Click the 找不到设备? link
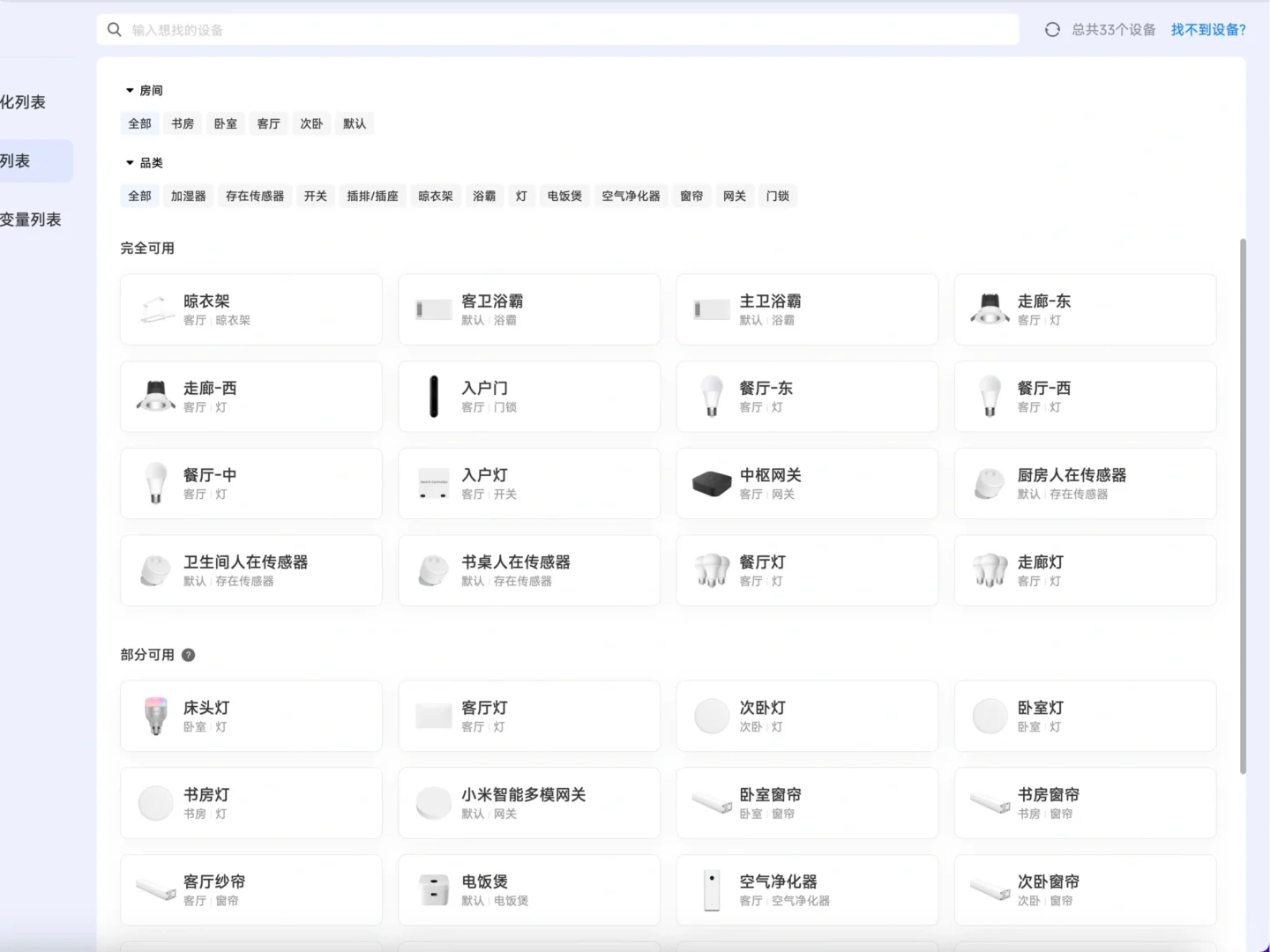This screenshot has width=1270, height=952. point(1208,29)
